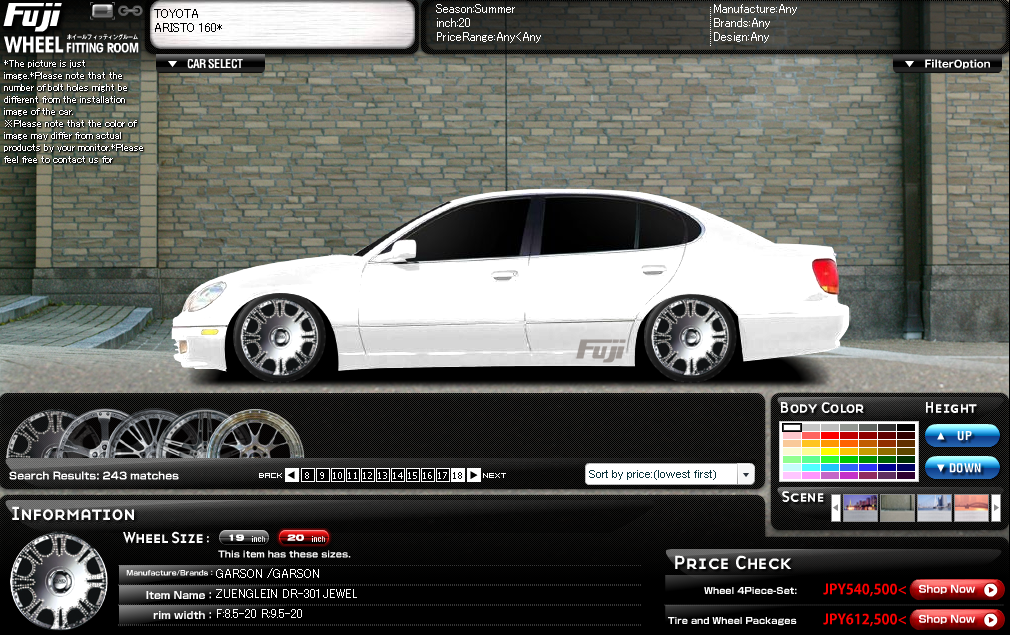Select the 20 inch wheel size
The height and width of the screenshot is (635, 1010).
(303, 538)
